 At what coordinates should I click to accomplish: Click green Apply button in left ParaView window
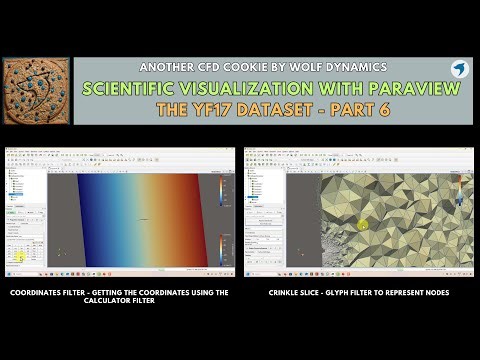point(11,212)
